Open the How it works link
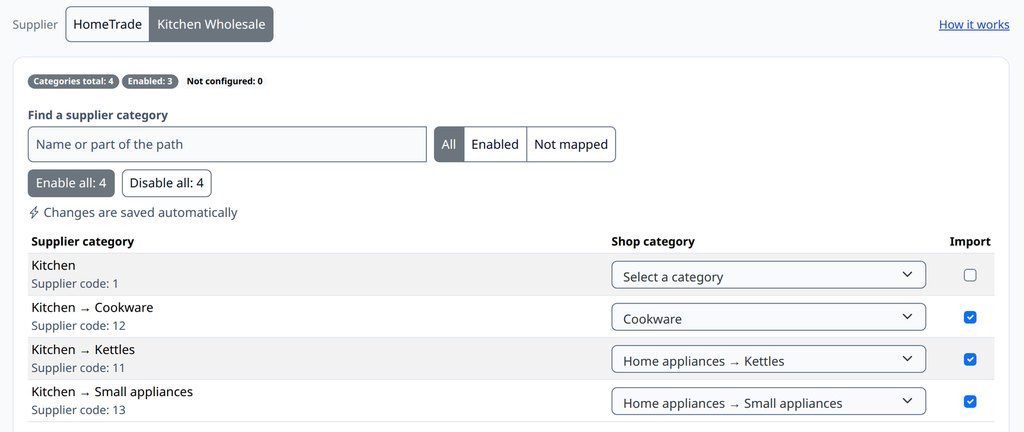The image size is (1024, 432). [974, 25]
